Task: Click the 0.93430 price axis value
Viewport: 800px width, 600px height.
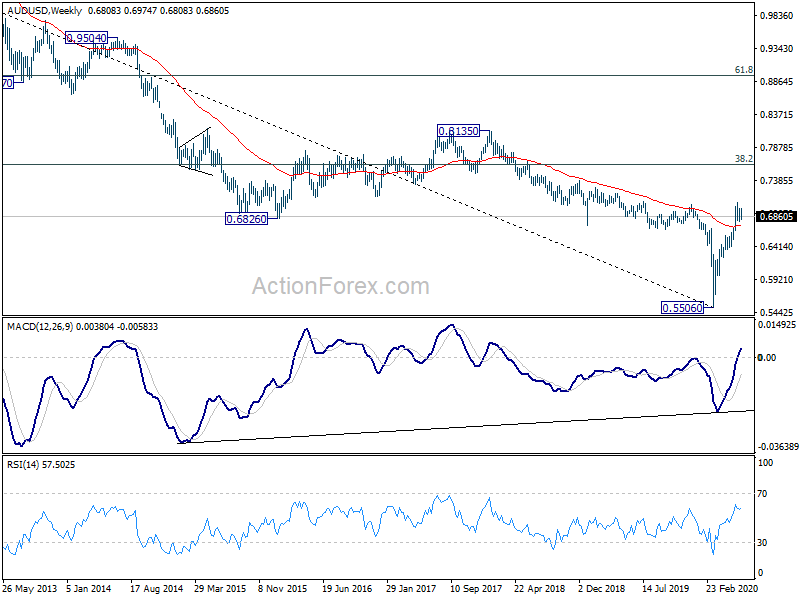Action: pos(777,48)
